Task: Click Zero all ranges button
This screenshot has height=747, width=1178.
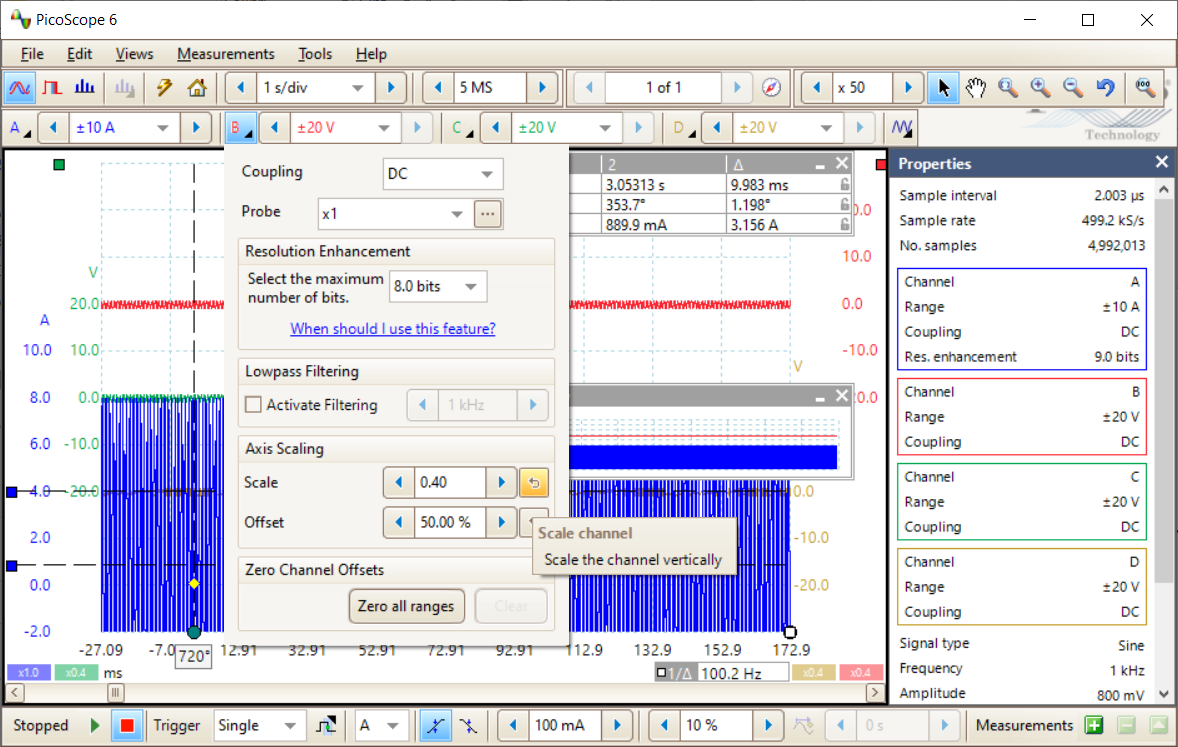Action: (406, 606)
